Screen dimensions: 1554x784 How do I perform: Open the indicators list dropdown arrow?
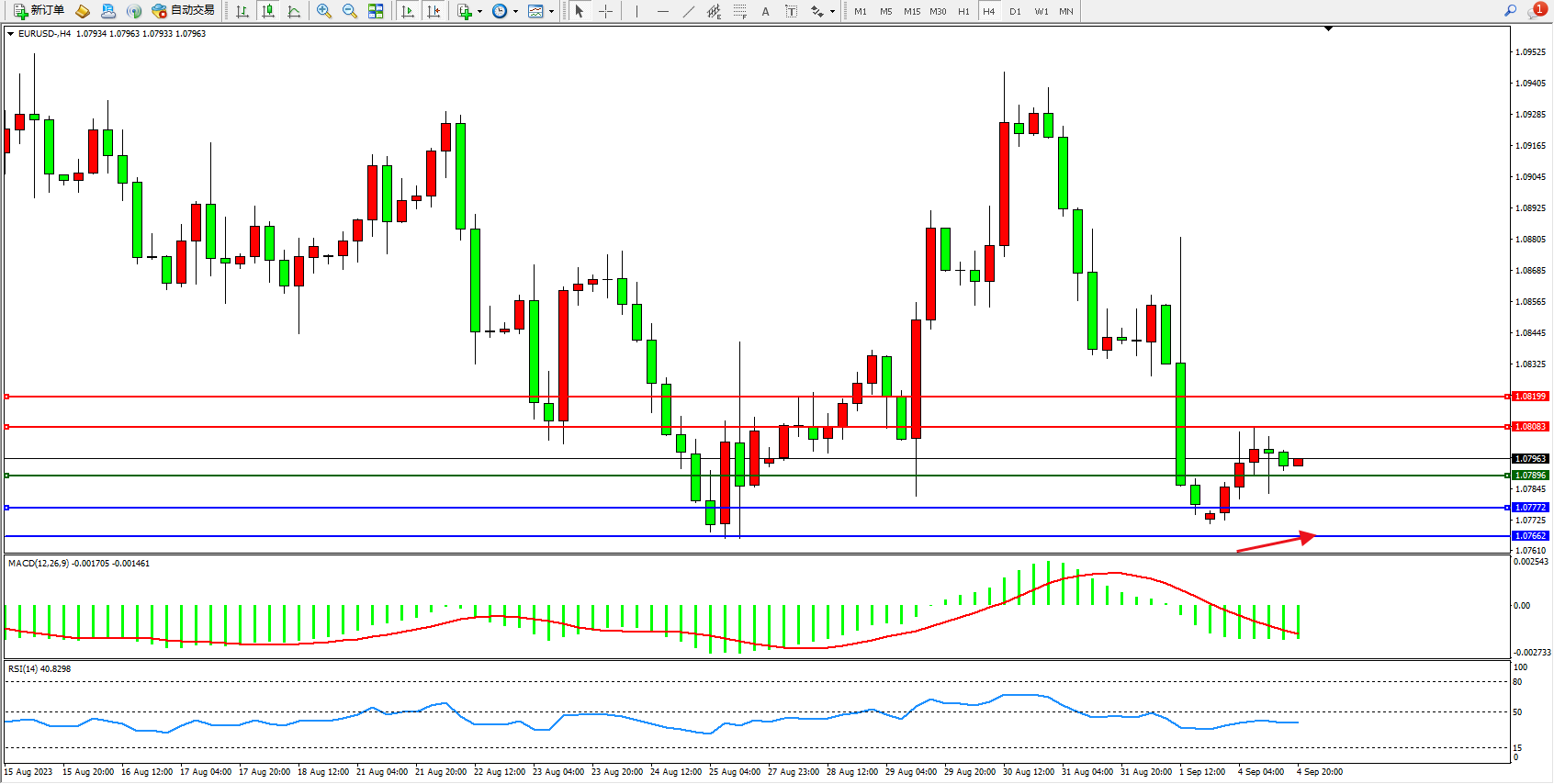pyautogui.click(x=479, y=12)
